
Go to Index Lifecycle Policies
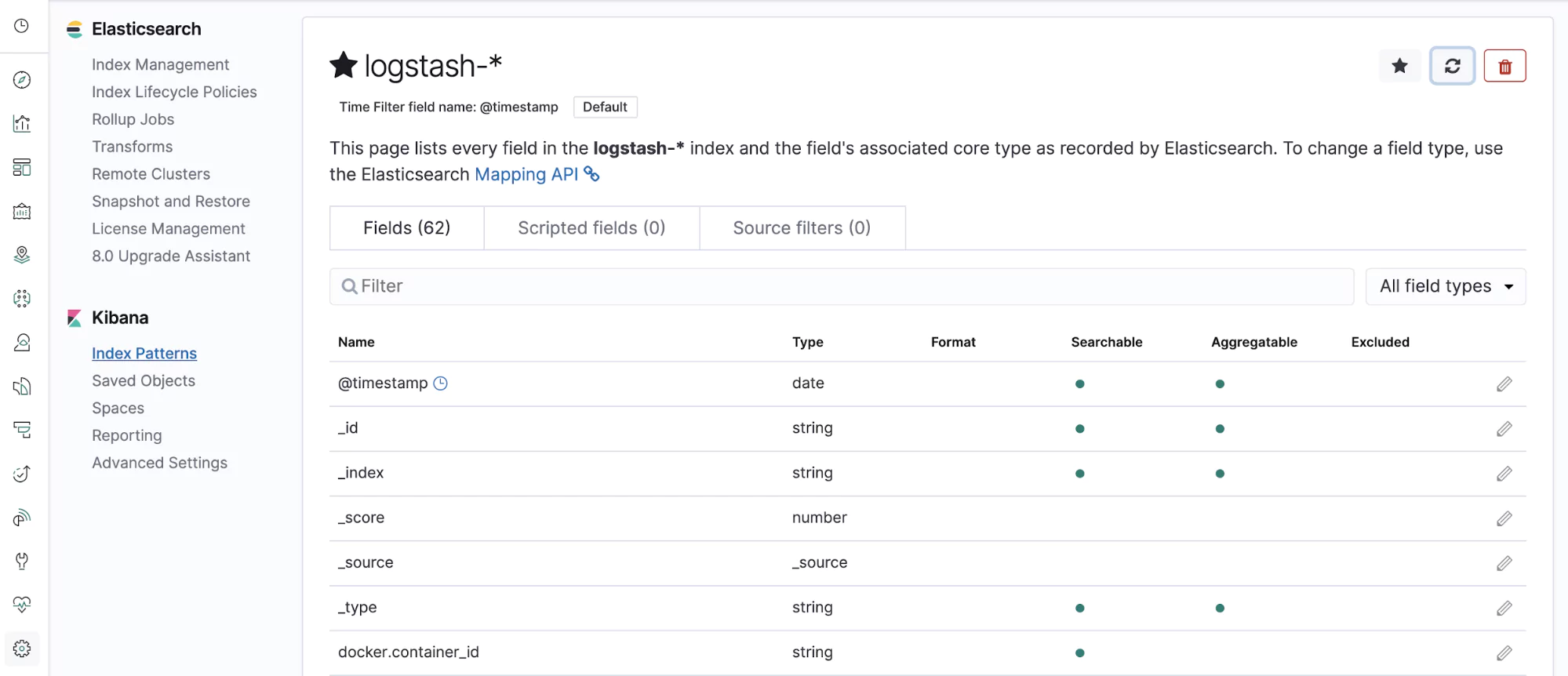coord(174,92)
